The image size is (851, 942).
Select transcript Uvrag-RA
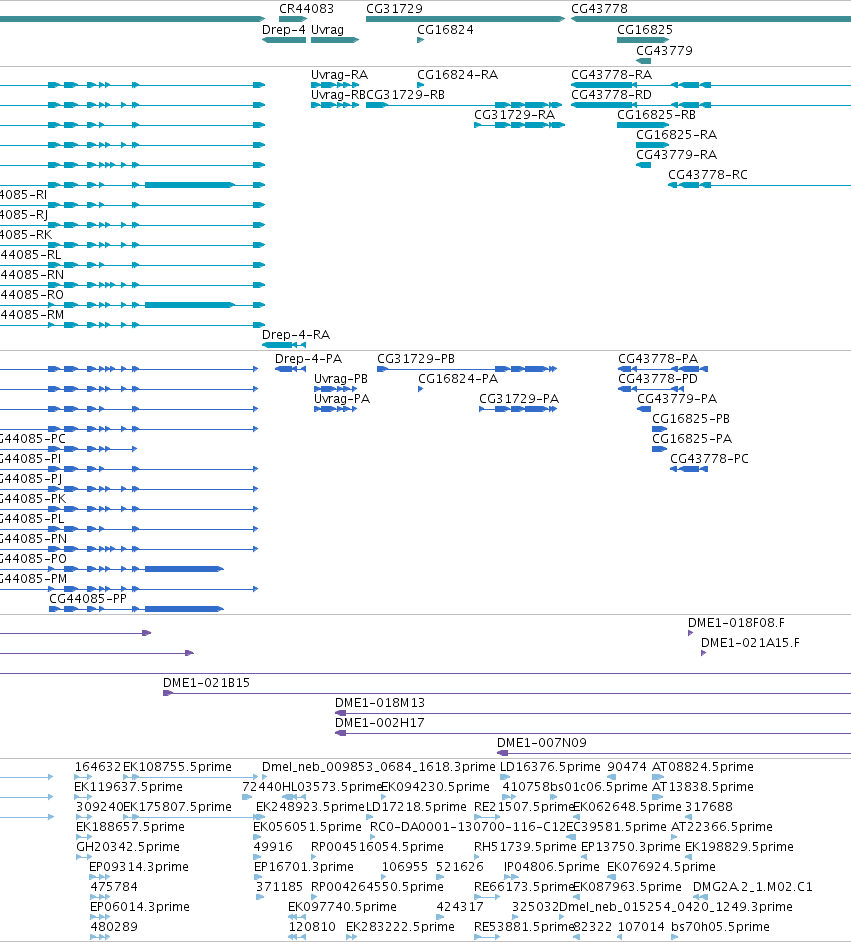(x=339, y=75)
